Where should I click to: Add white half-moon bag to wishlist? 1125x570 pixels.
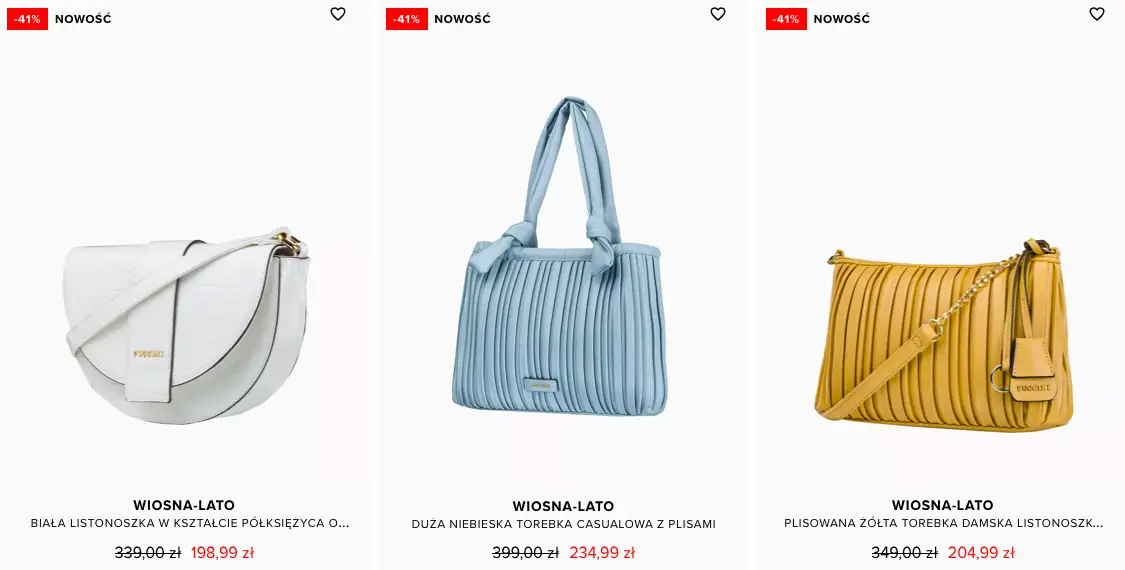click(338, 14)
